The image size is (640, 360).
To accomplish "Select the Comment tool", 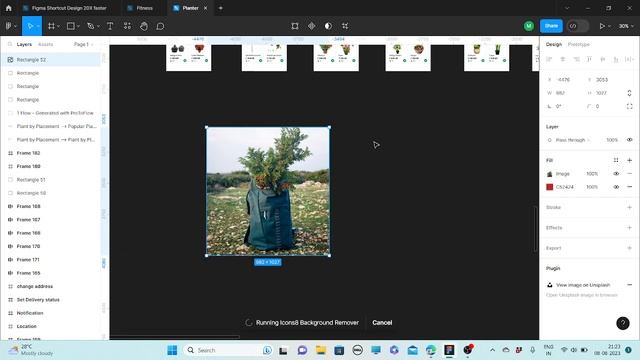I will [160, 26].
